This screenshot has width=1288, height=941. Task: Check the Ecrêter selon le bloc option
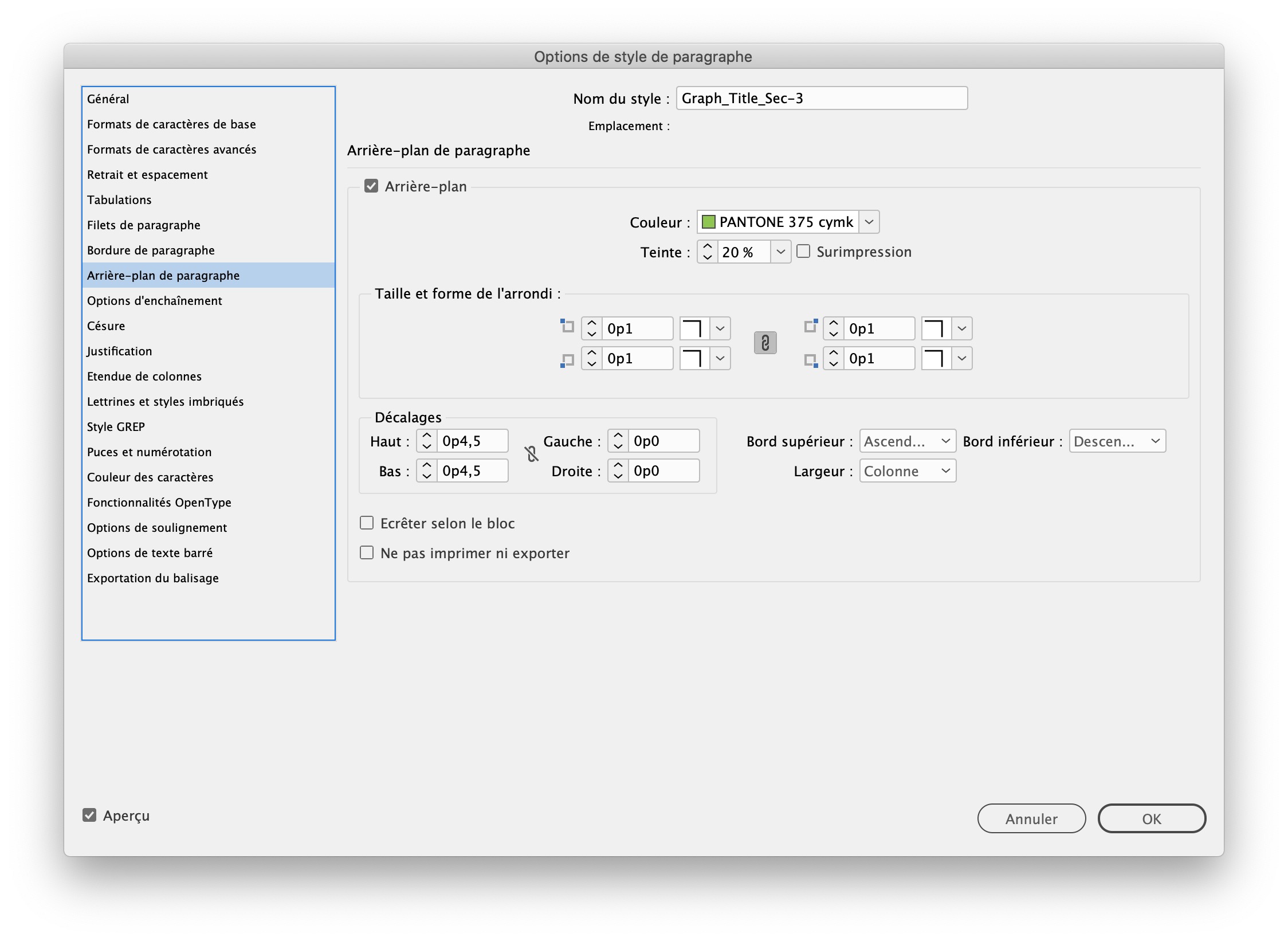[367, 522]
